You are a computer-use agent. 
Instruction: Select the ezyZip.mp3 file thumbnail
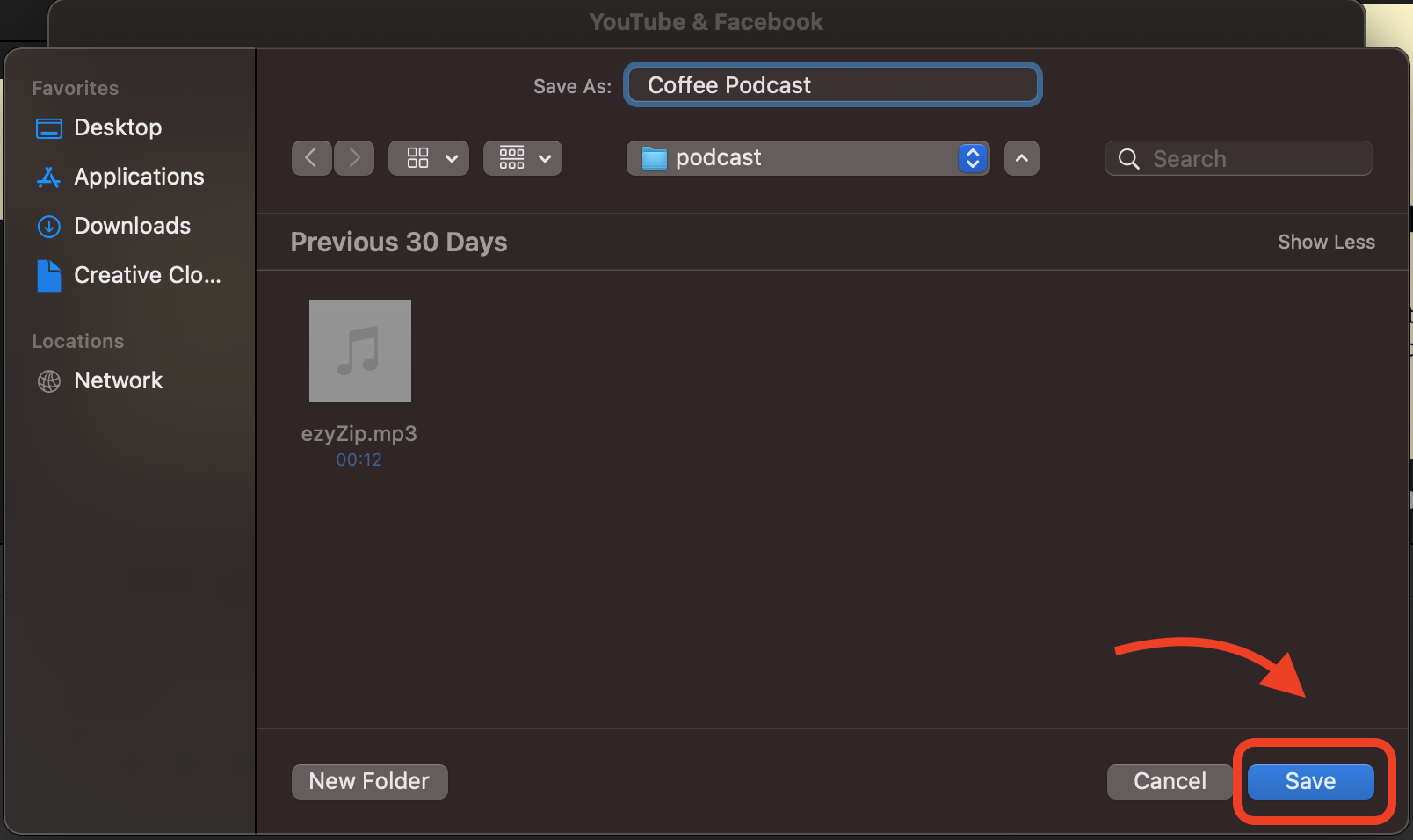[x=359, y=351]
